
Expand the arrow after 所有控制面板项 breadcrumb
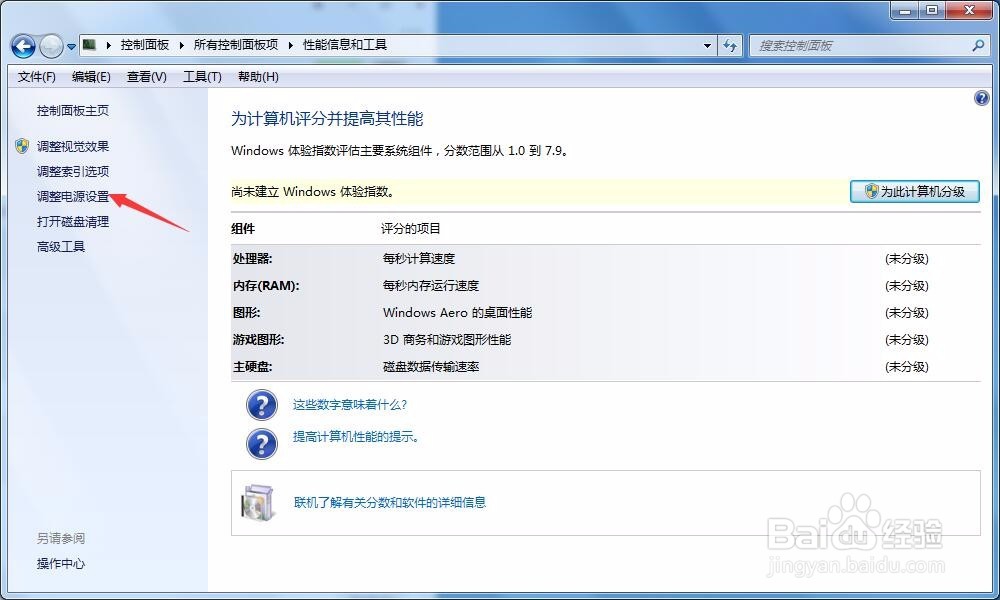click(x=291, y=45)
